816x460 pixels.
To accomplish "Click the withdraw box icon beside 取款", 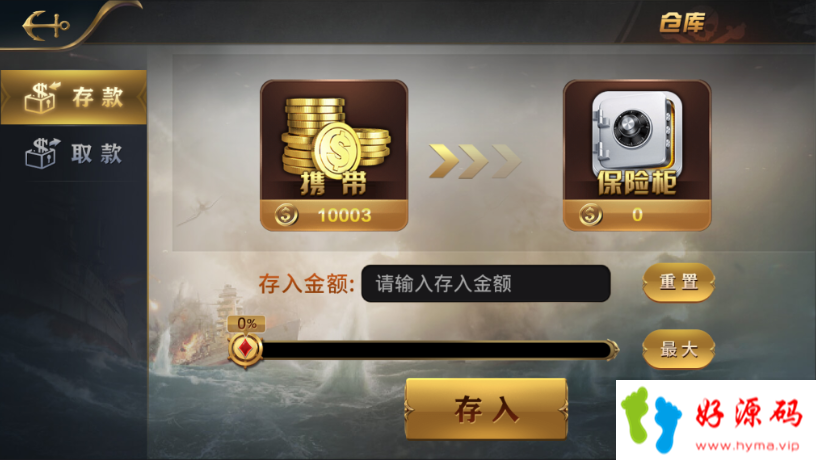I will point(42,153).
